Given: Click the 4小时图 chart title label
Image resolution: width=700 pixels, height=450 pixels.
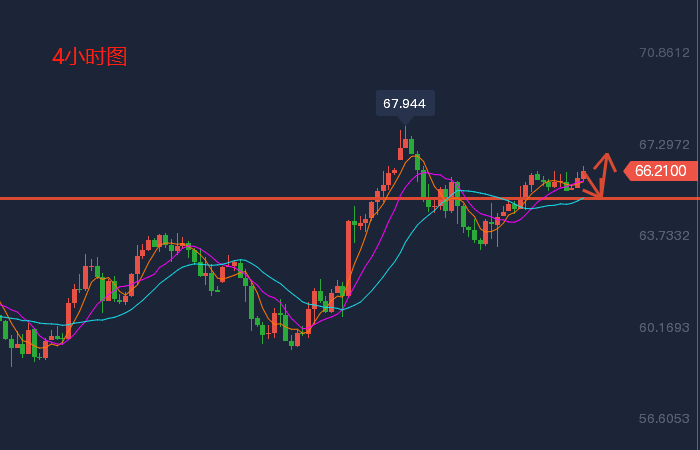Looking at the screenshot, I should (x=89, y=57).
